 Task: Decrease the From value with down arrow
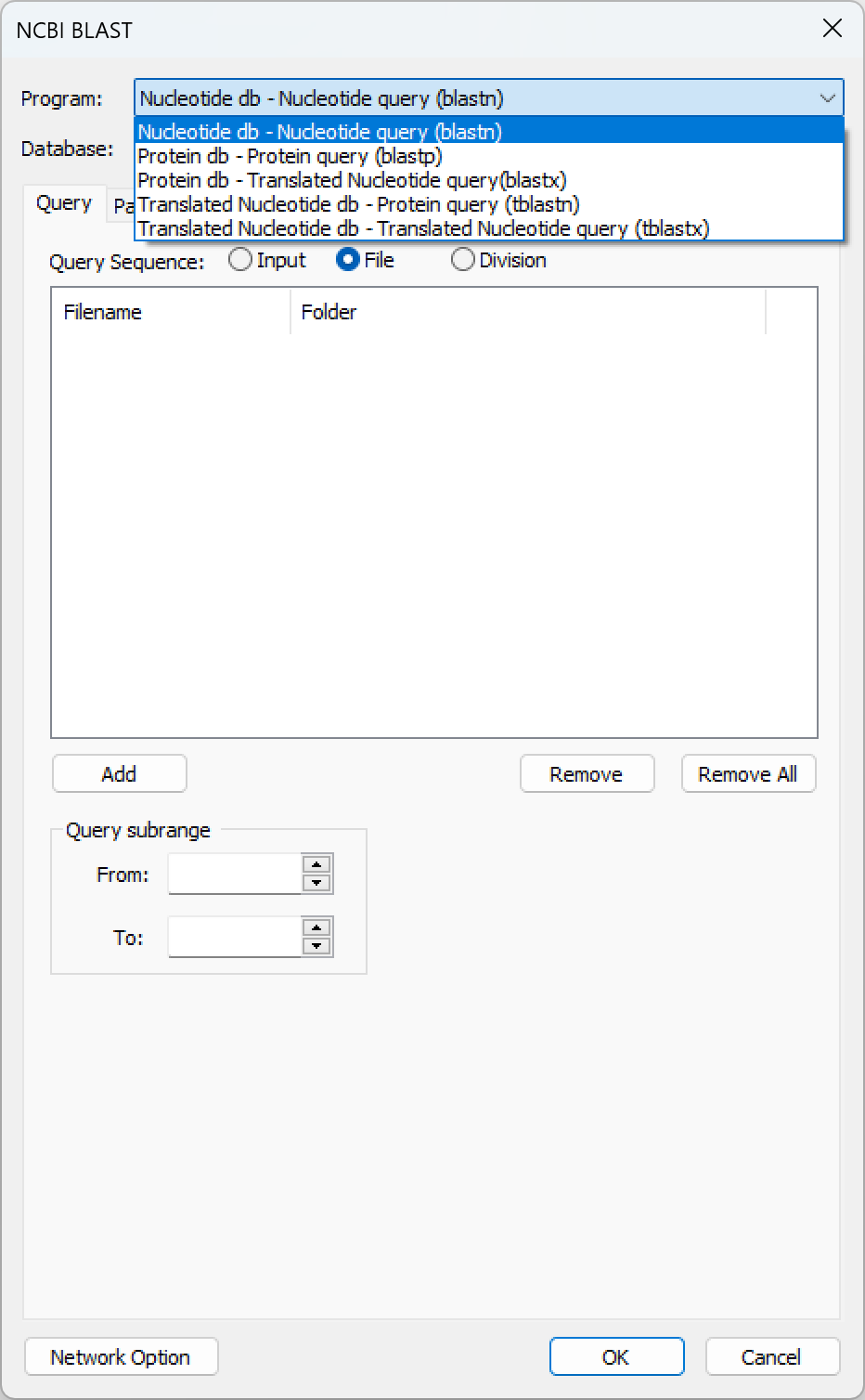coord(317,883)
